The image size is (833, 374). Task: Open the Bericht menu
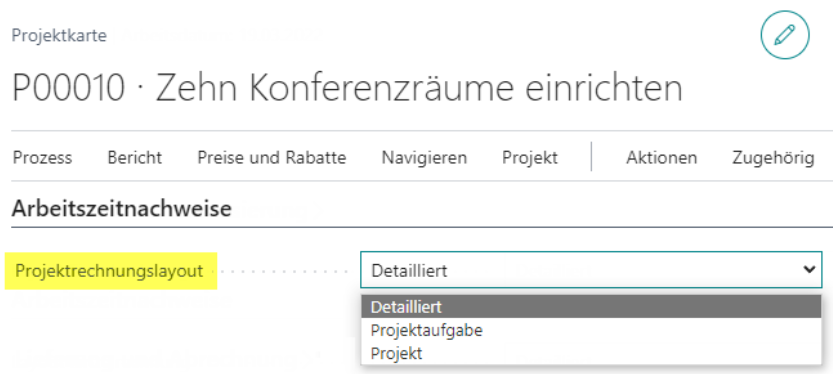135,158
